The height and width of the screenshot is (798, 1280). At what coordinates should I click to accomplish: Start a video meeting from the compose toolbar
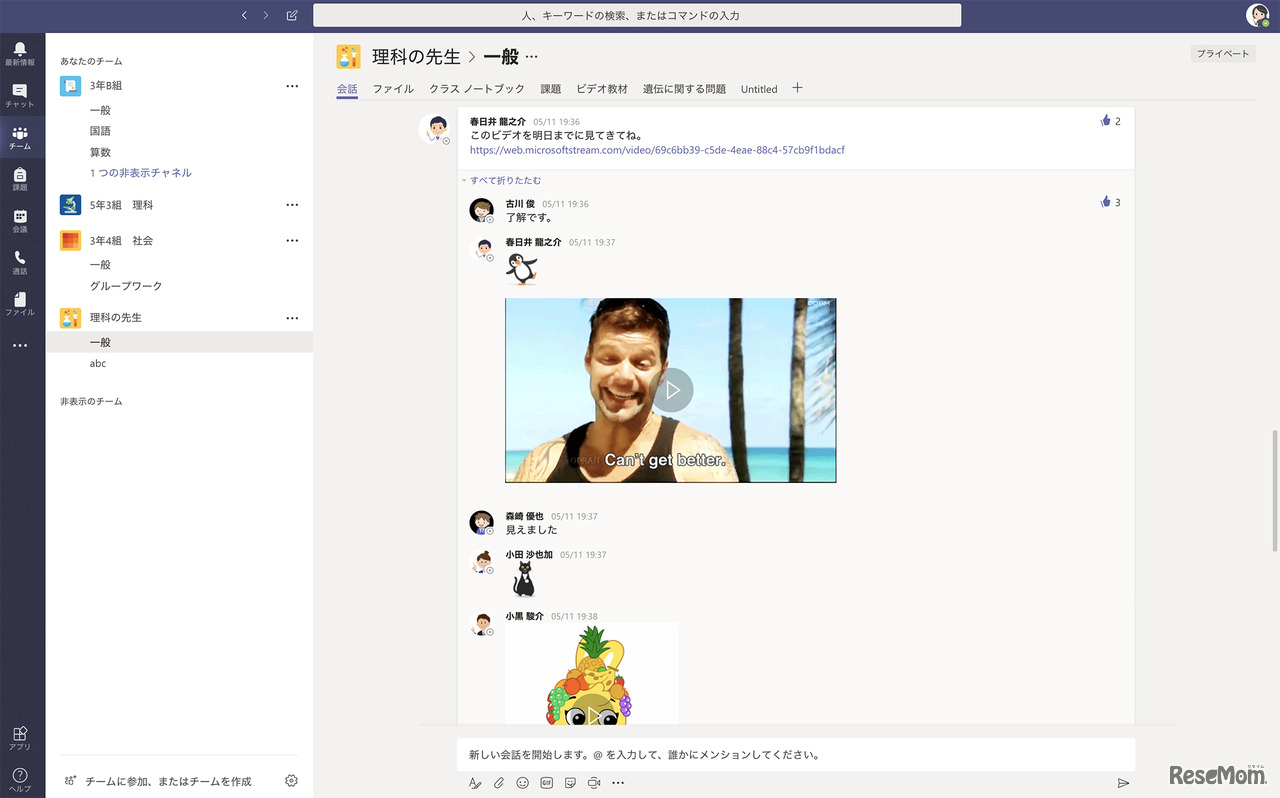[x=594, y=783]
